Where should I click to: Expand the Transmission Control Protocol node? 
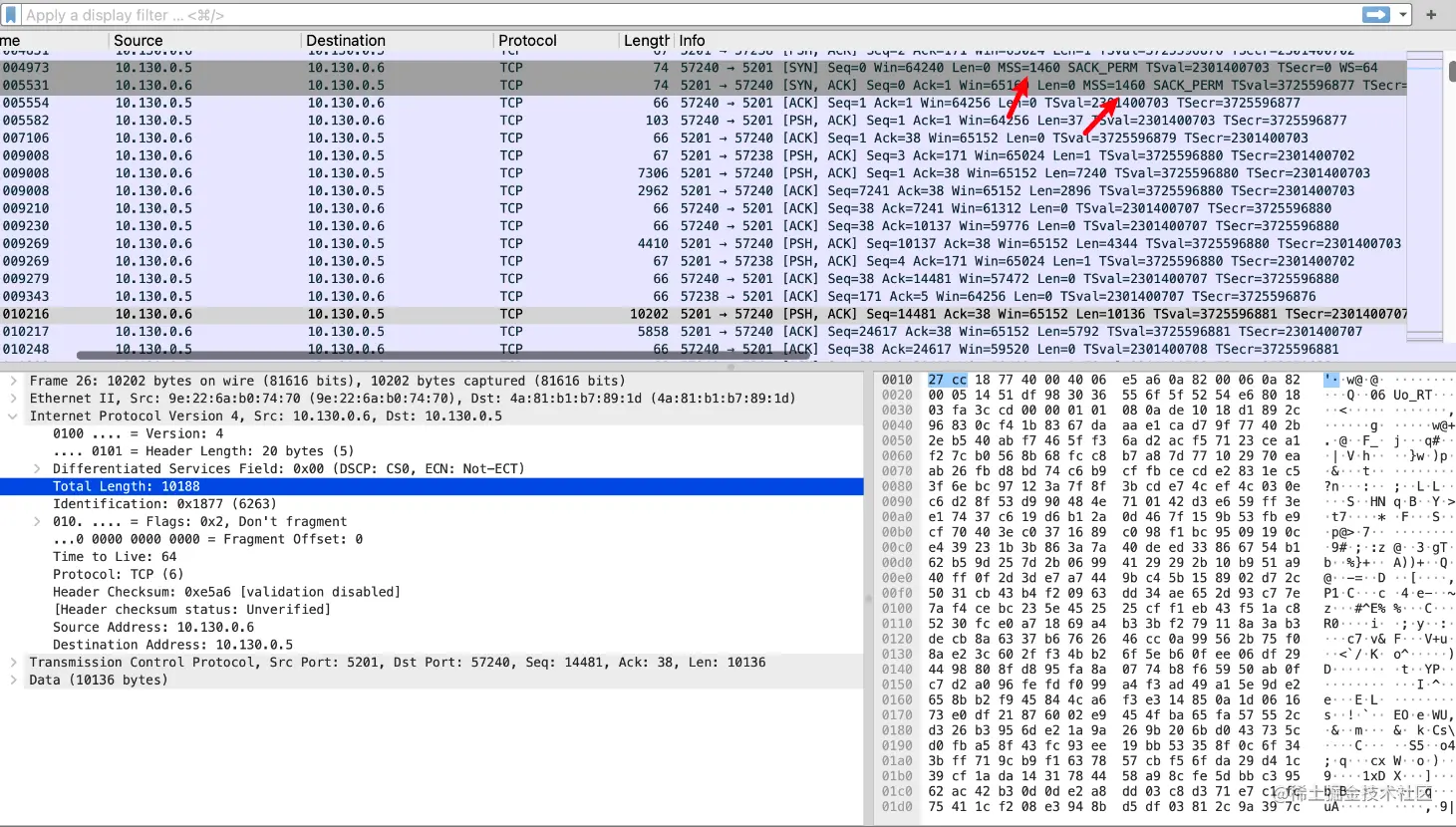click(x=13, y=663)
